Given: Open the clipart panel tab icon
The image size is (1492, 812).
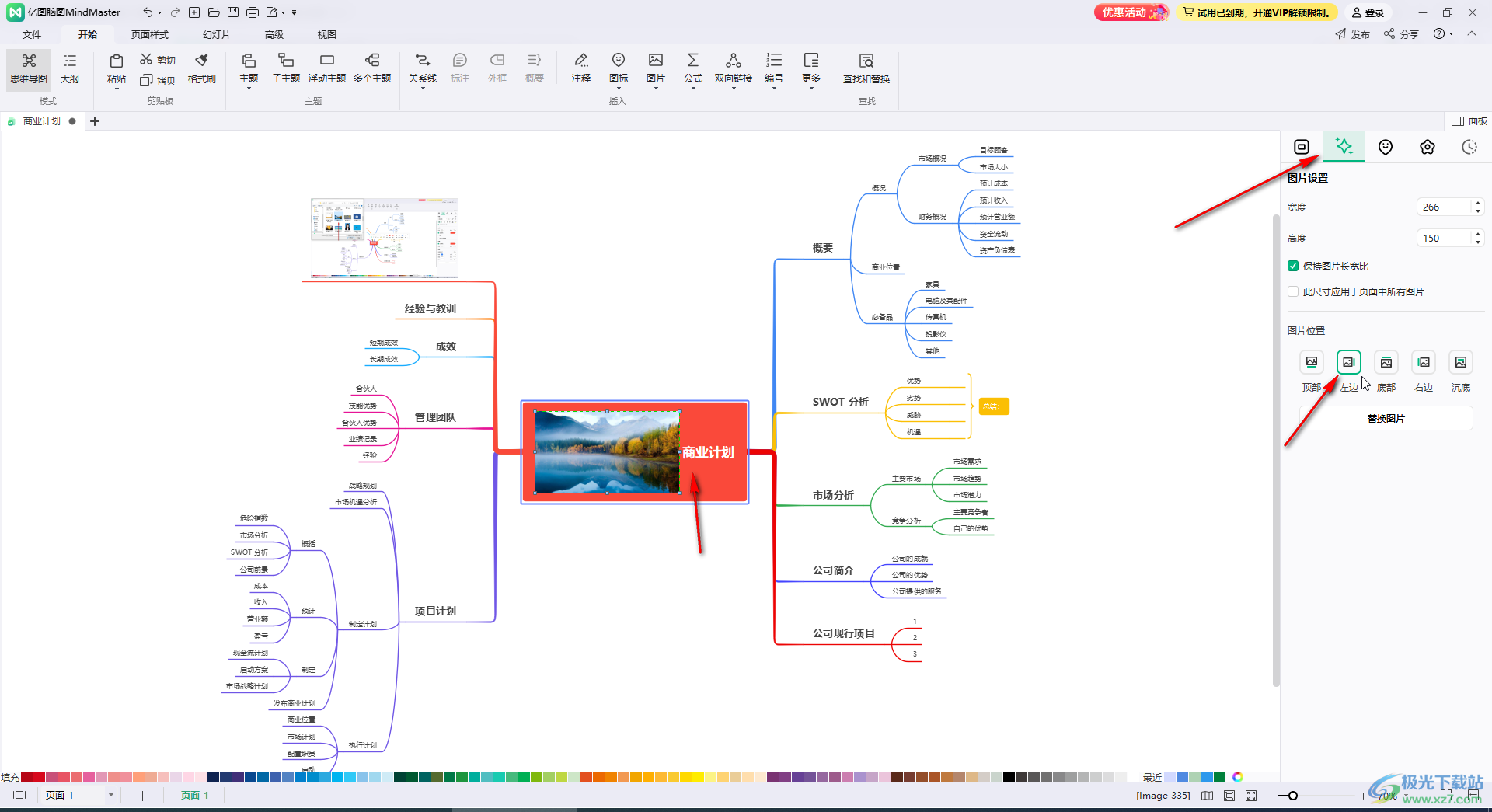Looking at the screenshot, I should [x=1428, y=147].
